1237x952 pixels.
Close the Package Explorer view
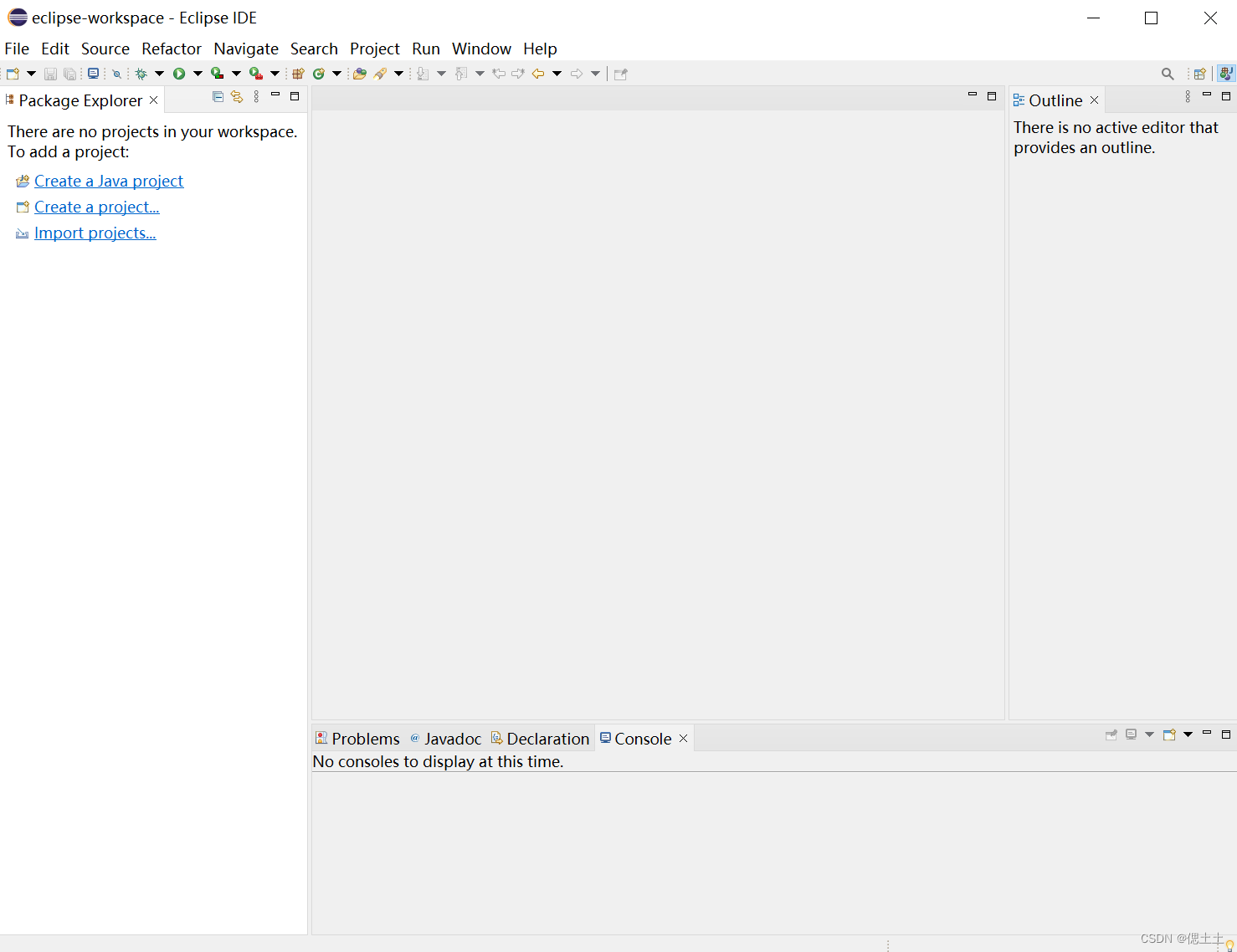(x=153, y=100)
